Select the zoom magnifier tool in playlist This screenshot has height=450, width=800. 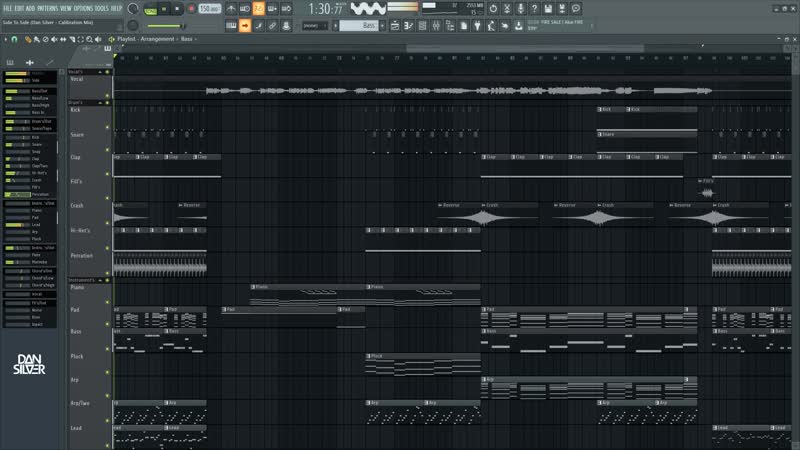(x=89, y=39)
